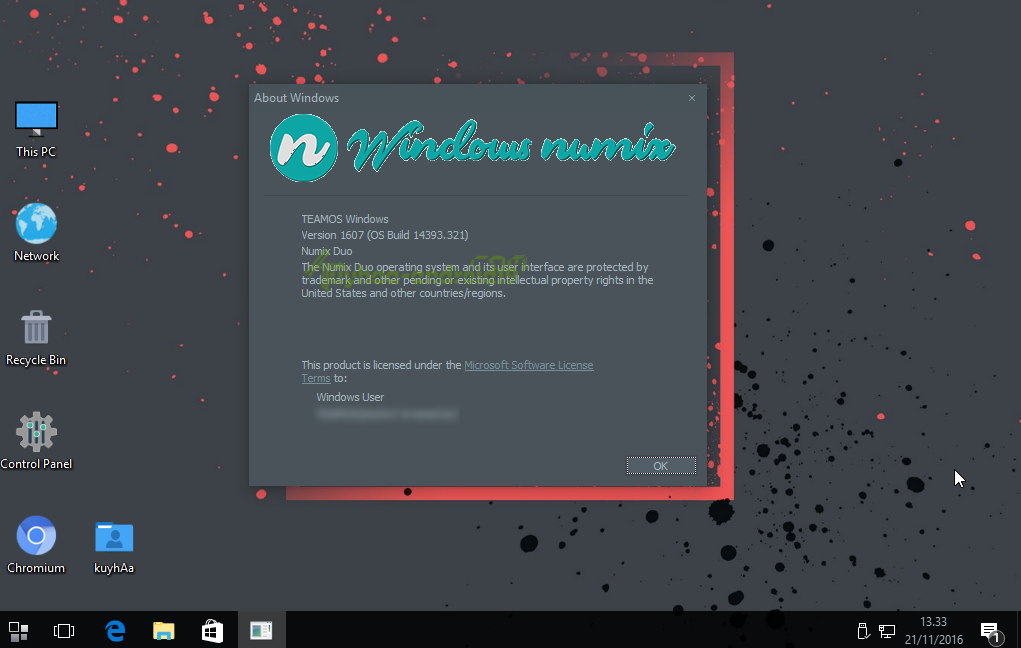1021x648 pixels.
Task: Open Control Panel desktop icon
Action: (x=36, y=440)
